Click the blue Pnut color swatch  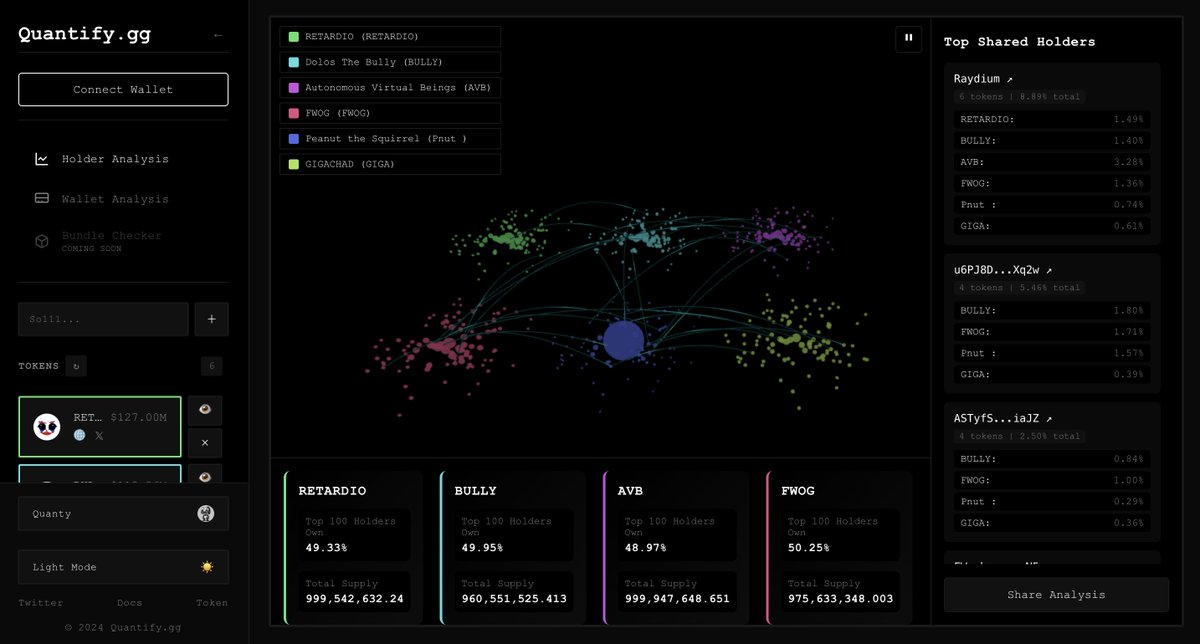pyautogui.click(x=294, y=138)
